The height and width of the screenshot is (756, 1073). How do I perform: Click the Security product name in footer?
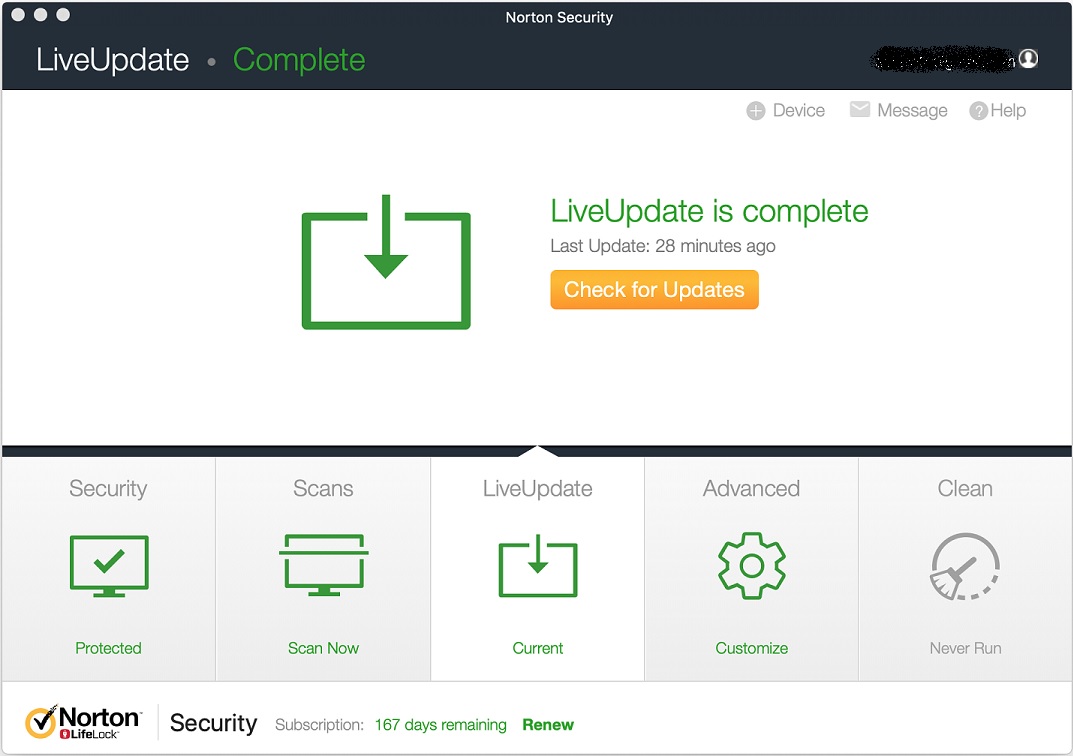point(214,723)
